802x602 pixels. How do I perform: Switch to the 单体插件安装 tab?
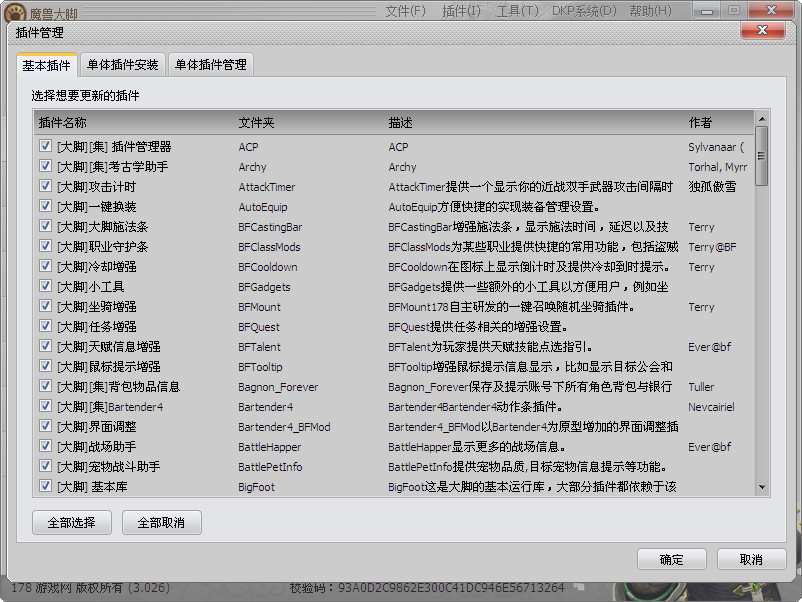(x=122, y=63)
